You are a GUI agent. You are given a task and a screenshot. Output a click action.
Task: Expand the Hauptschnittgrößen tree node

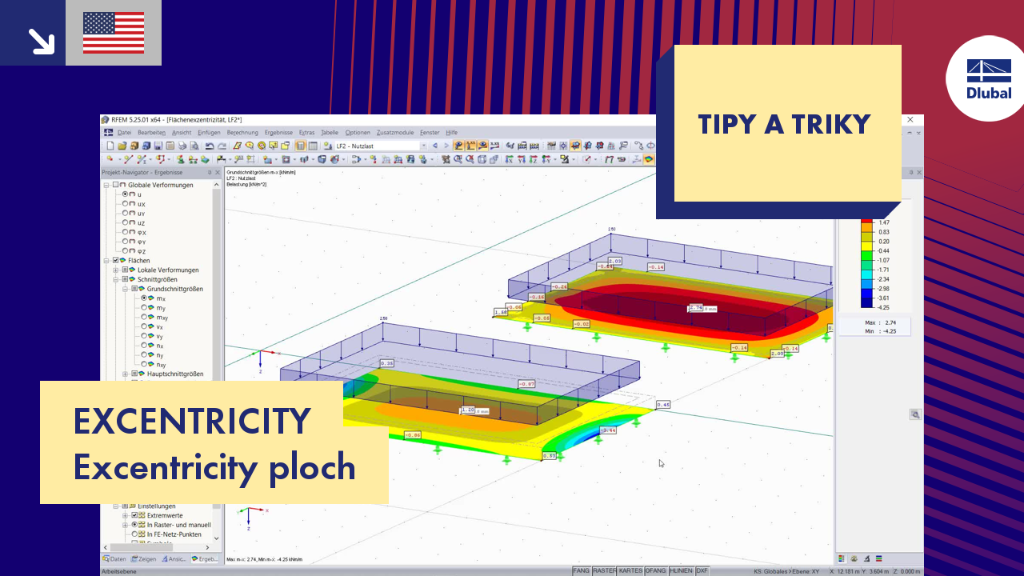pyautogui.click(x=125, y=374)
